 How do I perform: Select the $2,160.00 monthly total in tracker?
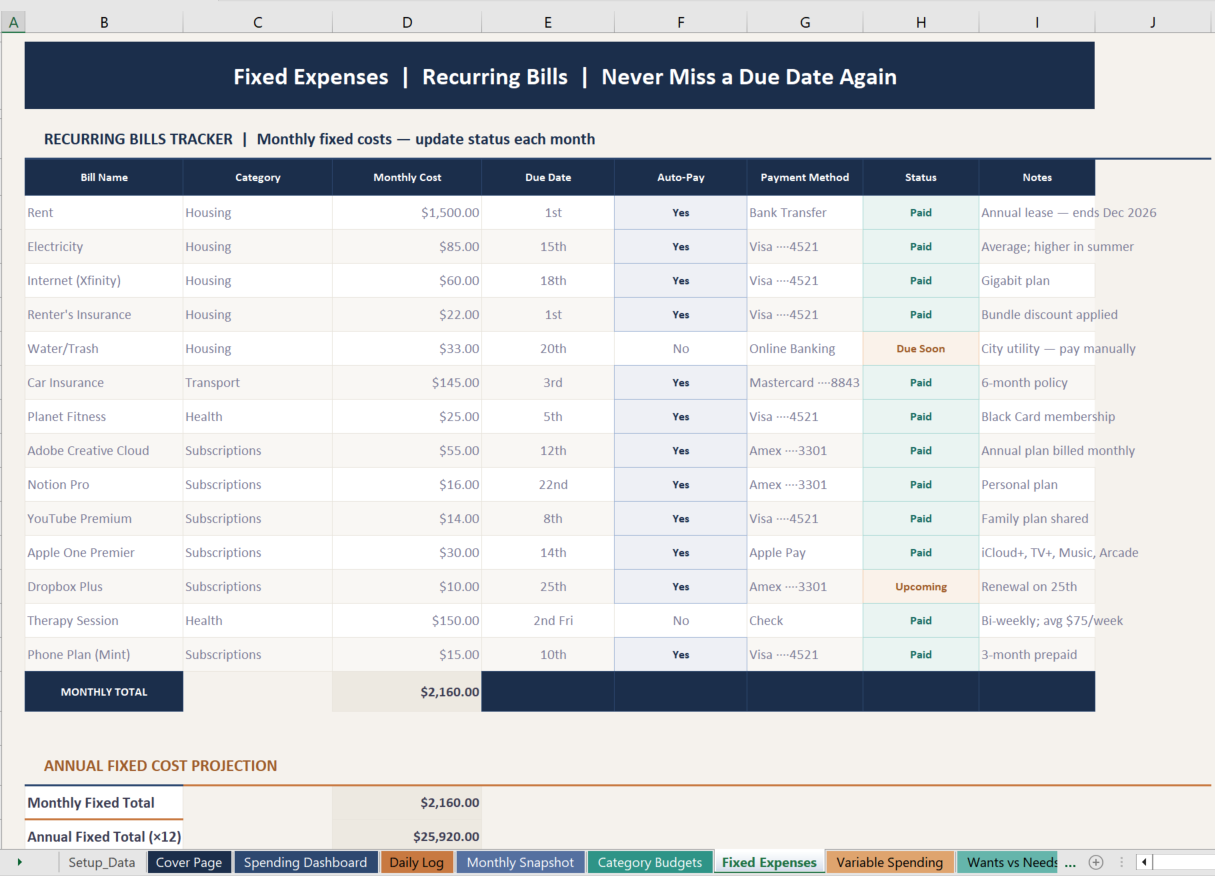click(x=407, y=692)
